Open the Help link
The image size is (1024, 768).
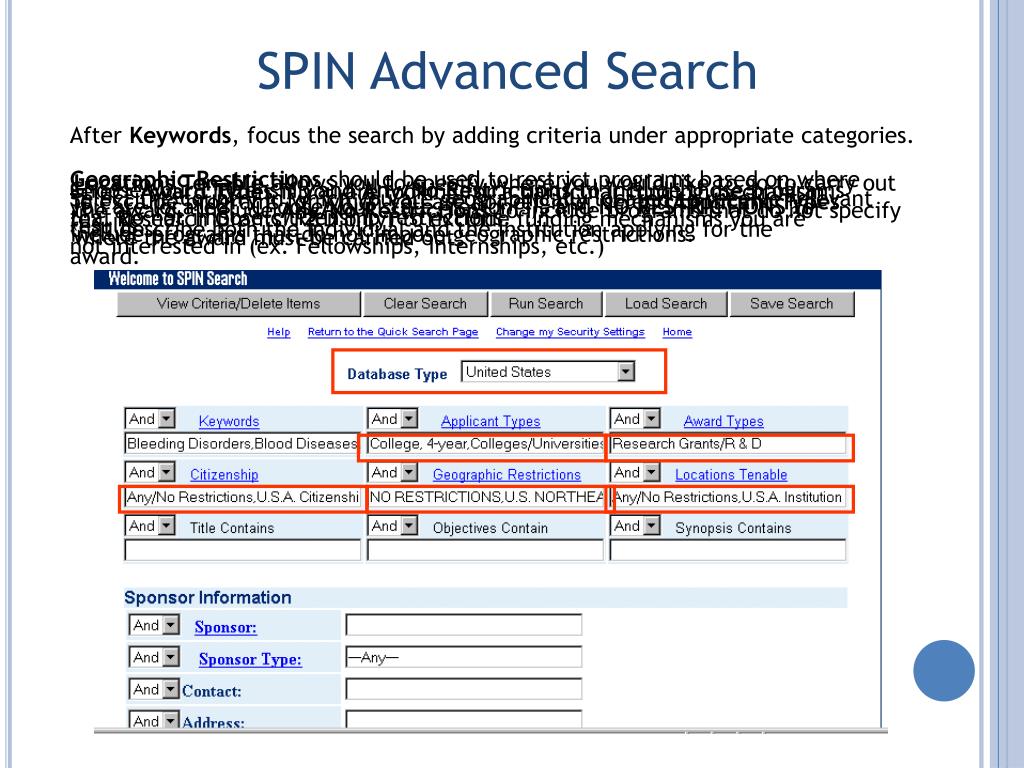pyautogui.click(x=279, y=332)
